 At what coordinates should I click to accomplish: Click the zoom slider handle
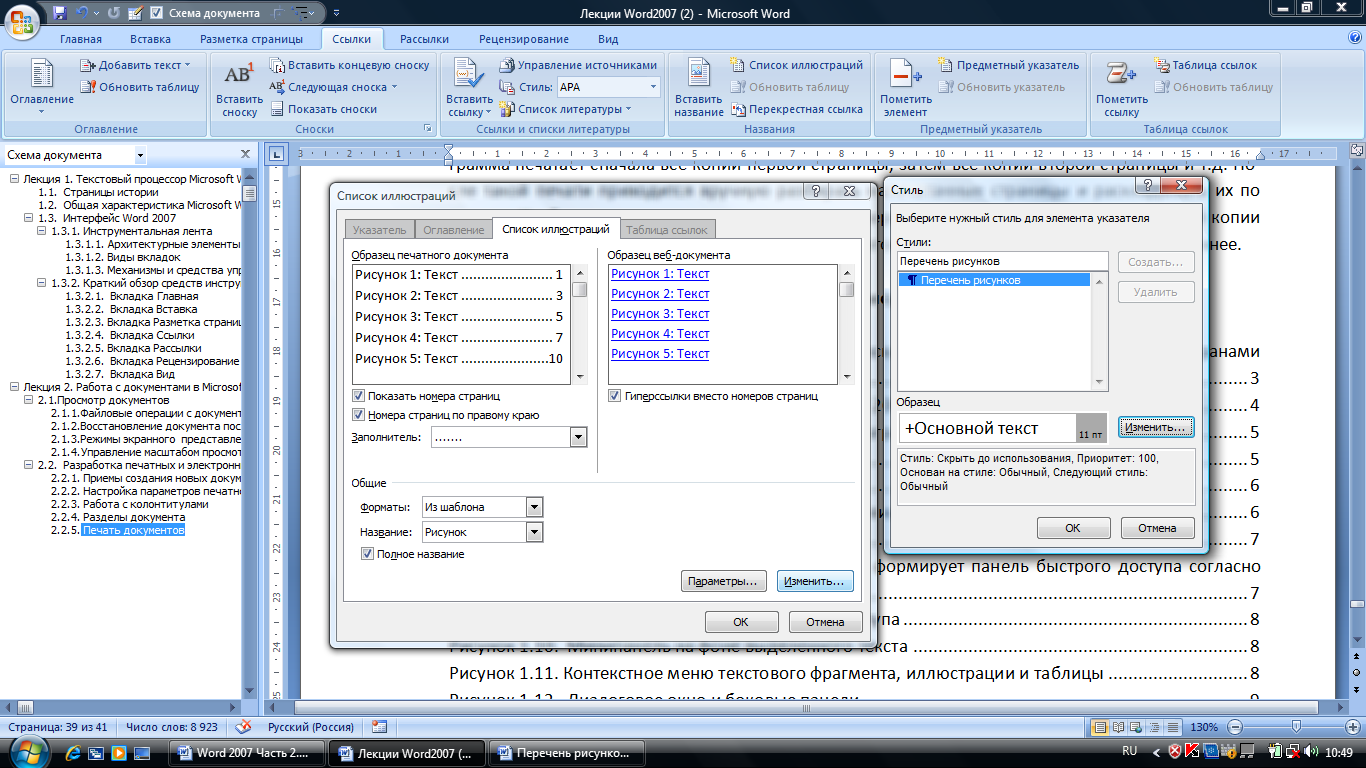tap(1296, 727)
